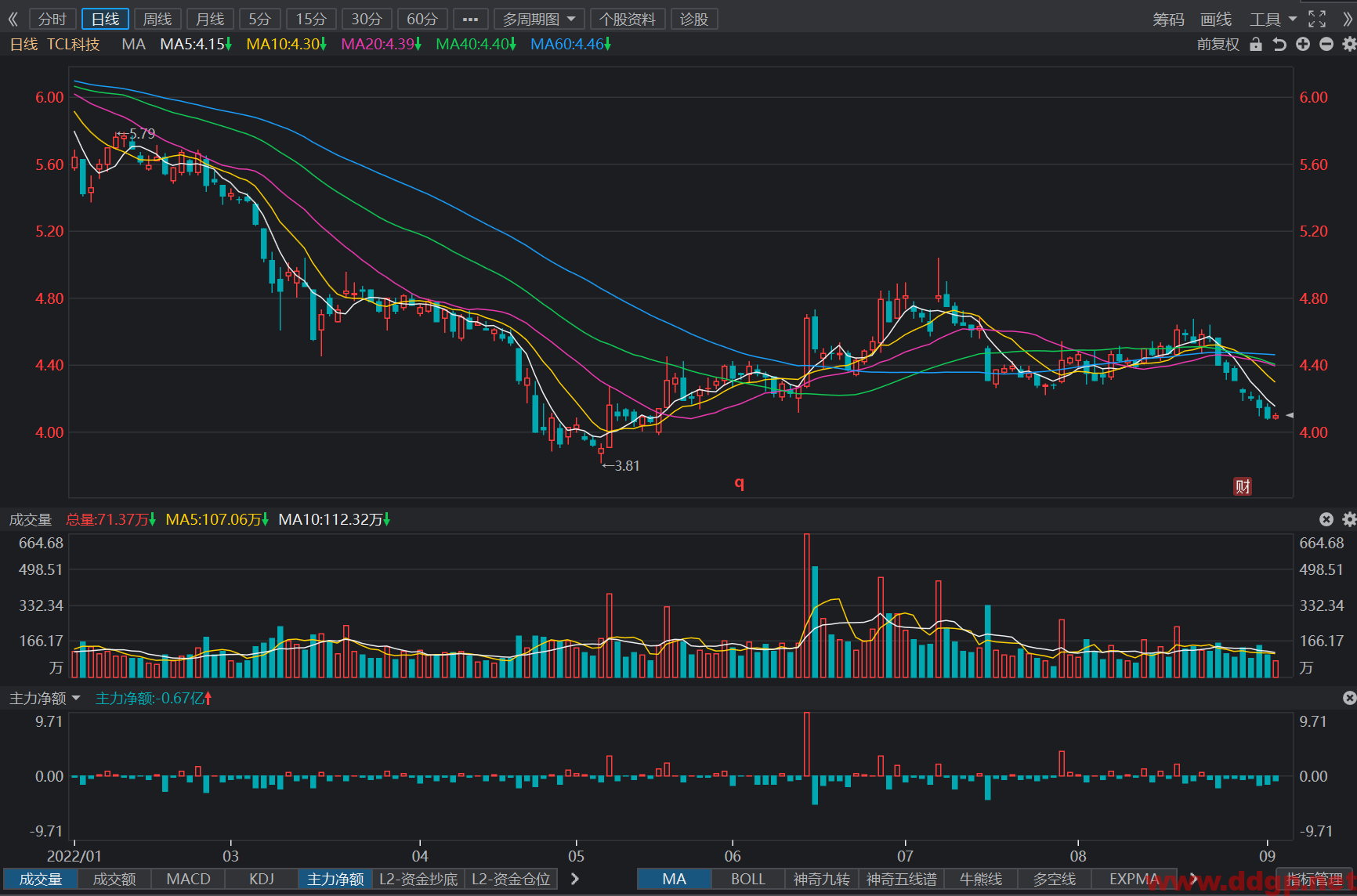The image size is (1357, 896).
Task: Select 多空线 indicator tab
Action: (x=1055, y=879)
